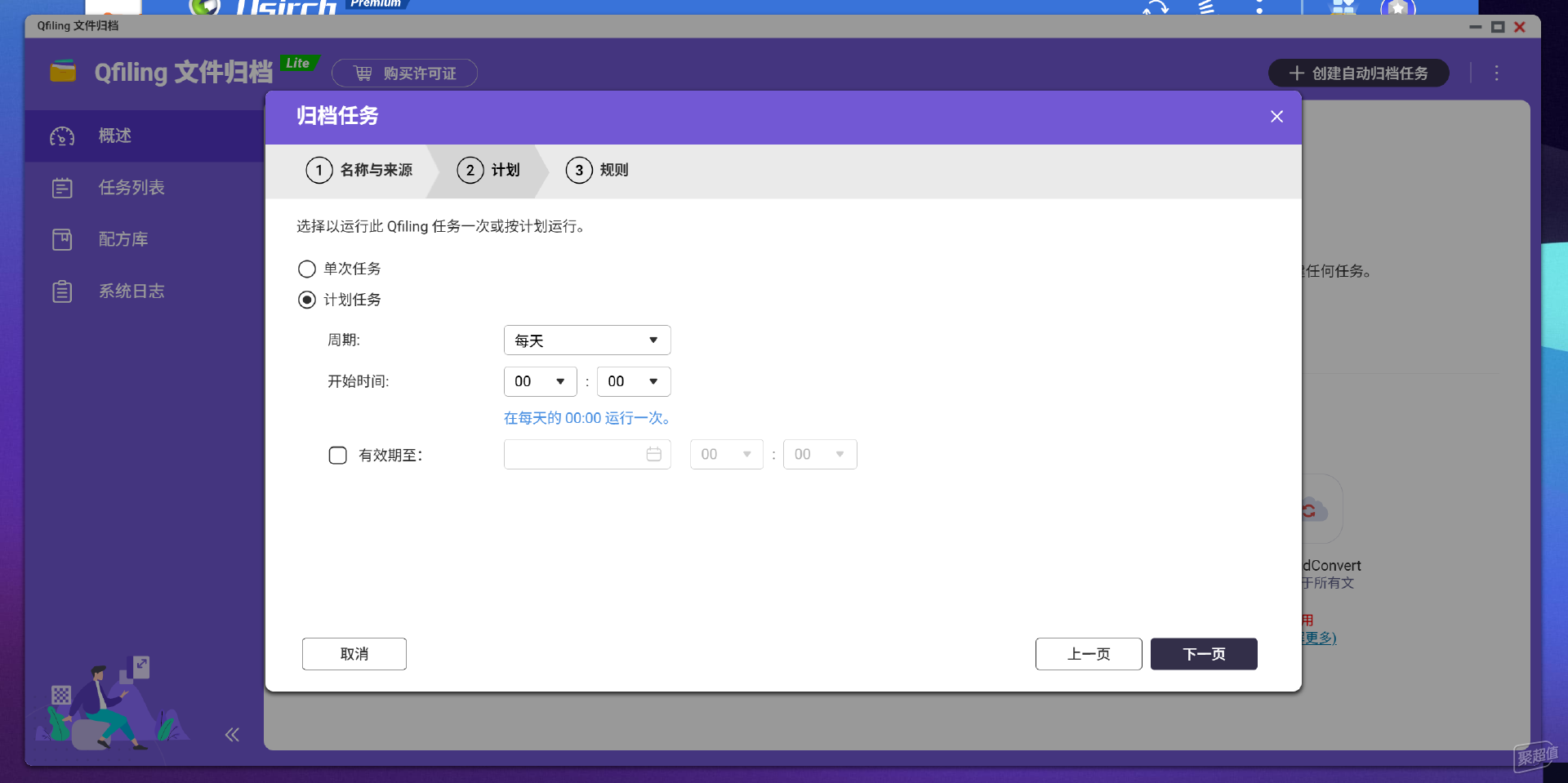Click the Cancel button in dialog
This screenshot has width=1568, height=783.
click(354, 654)
